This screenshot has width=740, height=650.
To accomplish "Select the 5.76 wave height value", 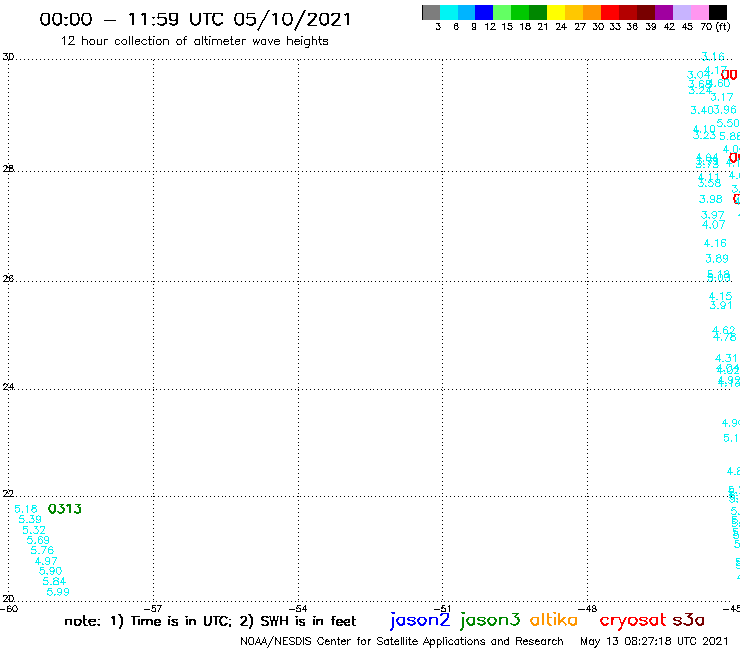I will point(42,550).
